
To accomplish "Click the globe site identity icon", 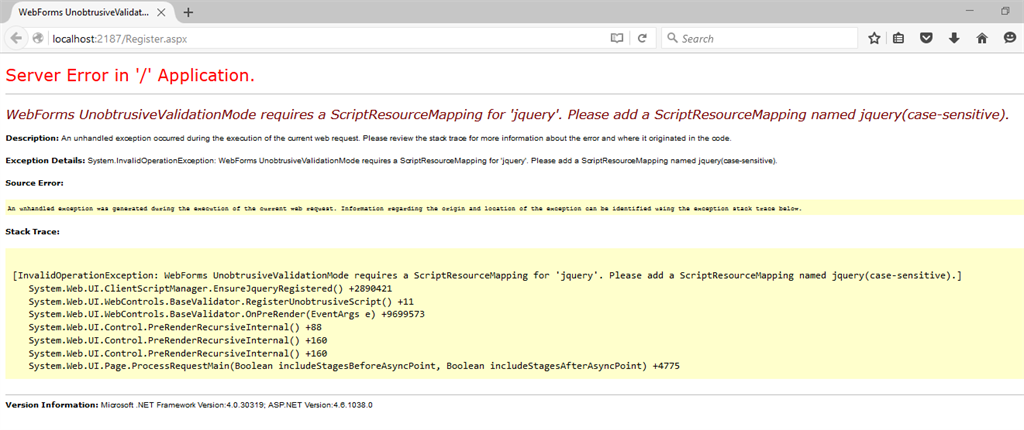I will [38, 39].
